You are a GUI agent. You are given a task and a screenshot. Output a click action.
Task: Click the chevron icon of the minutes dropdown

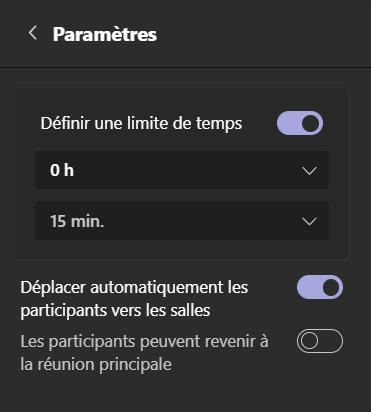click(309, 221)
